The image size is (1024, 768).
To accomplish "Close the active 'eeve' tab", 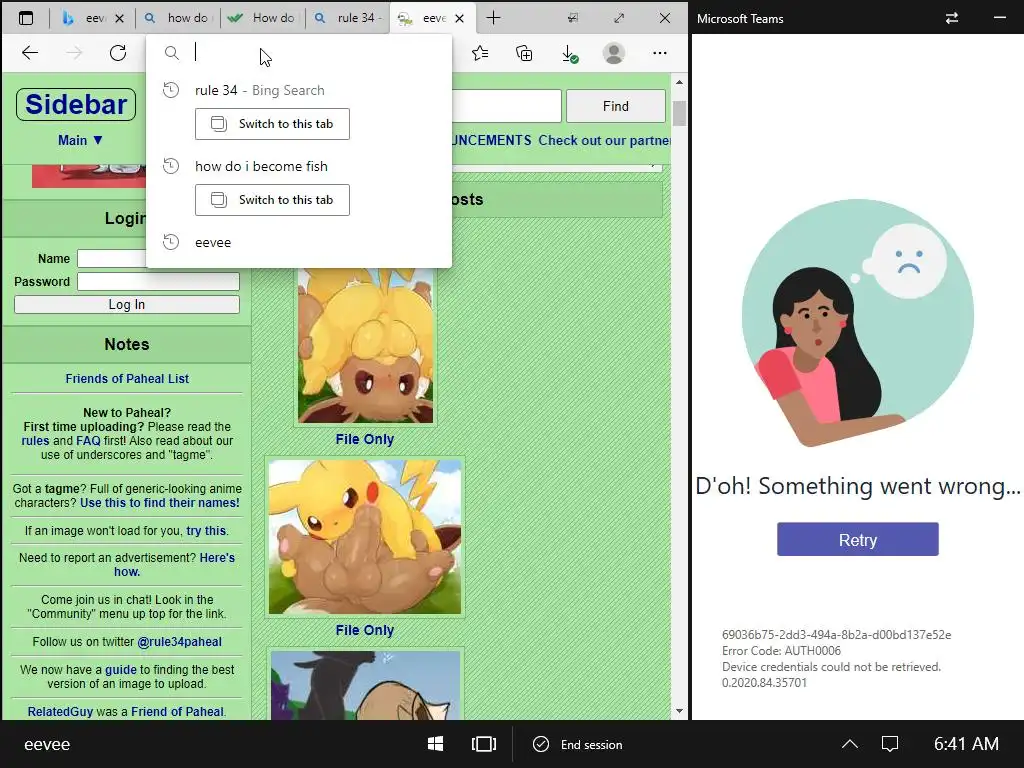I will point(460,18).
